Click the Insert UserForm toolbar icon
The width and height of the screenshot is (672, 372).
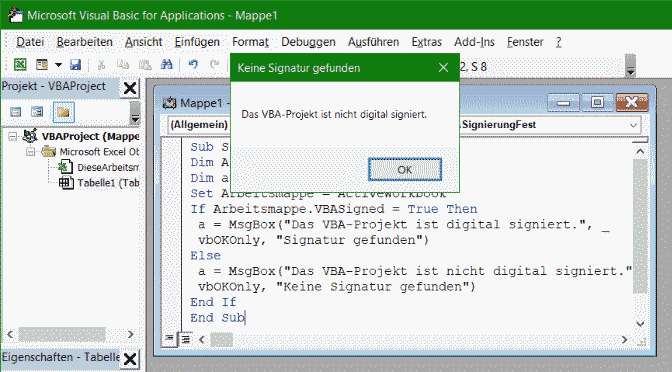pos(42,65)
